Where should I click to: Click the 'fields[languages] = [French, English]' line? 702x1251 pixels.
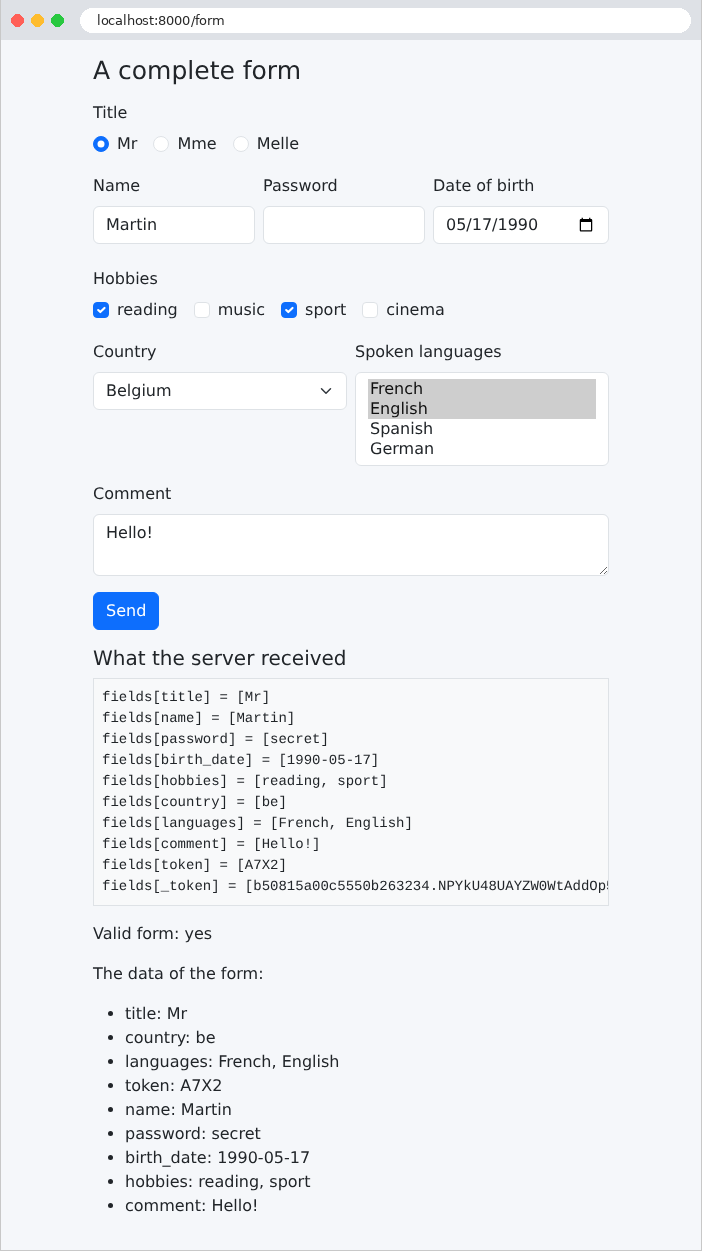[257, 823]
